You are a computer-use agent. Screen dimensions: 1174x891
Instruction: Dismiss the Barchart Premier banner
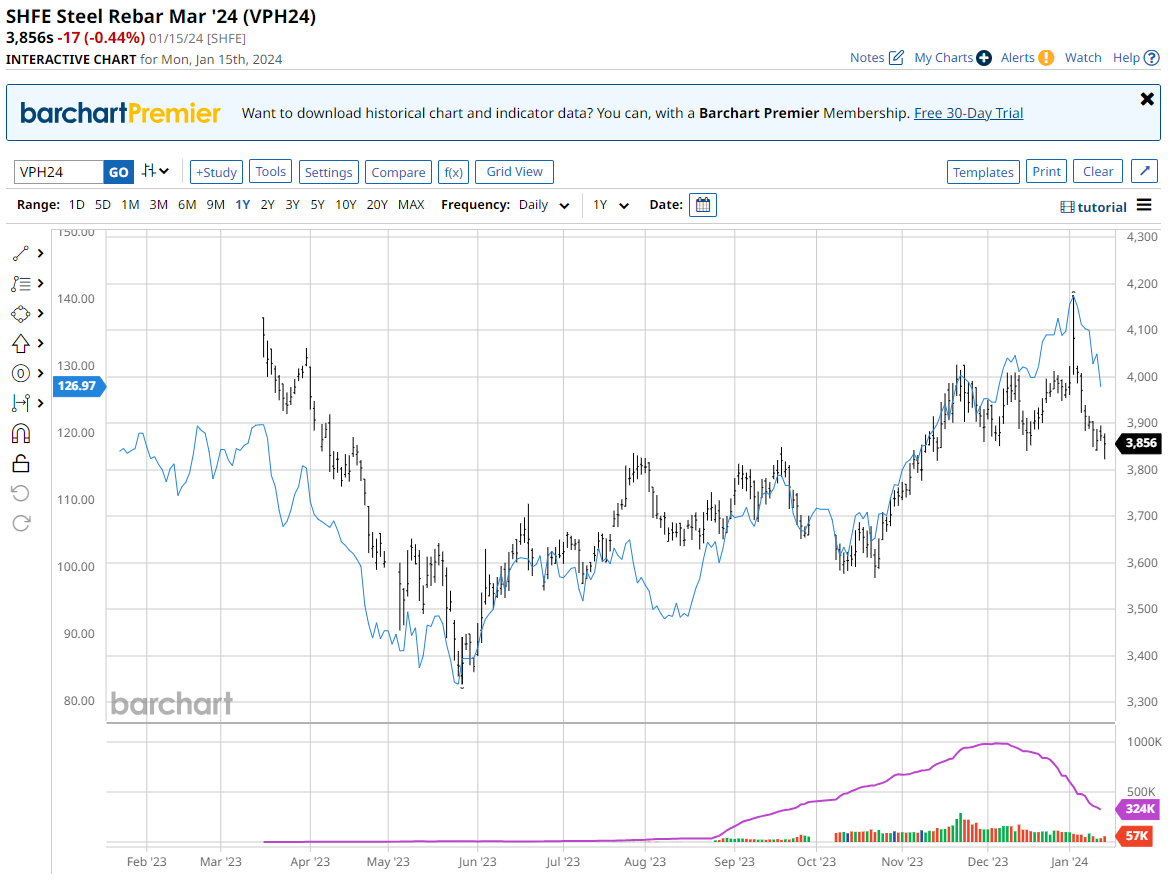1147,99
